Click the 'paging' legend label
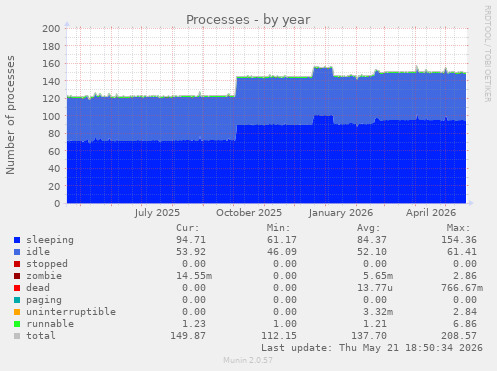The width and height of the screenshot is (497, 371). (44, 300)
